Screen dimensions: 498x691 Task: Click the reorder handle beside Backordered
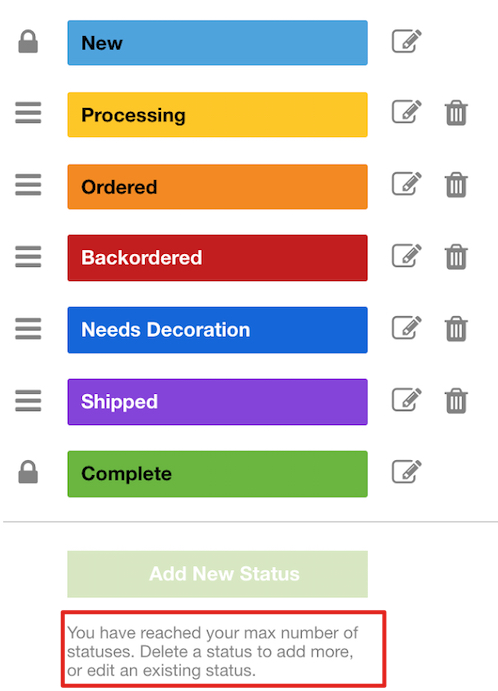[28, 256]
